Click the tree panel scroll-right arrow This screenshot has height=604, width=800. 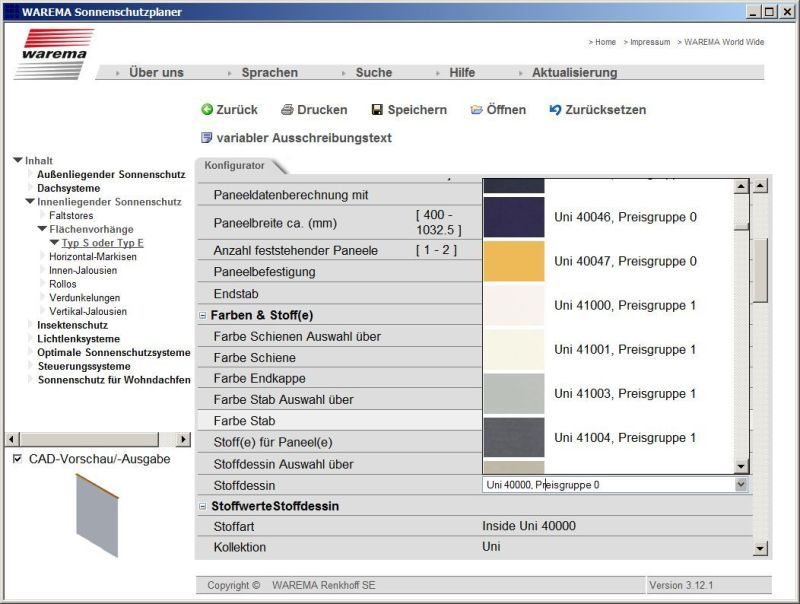183,439
